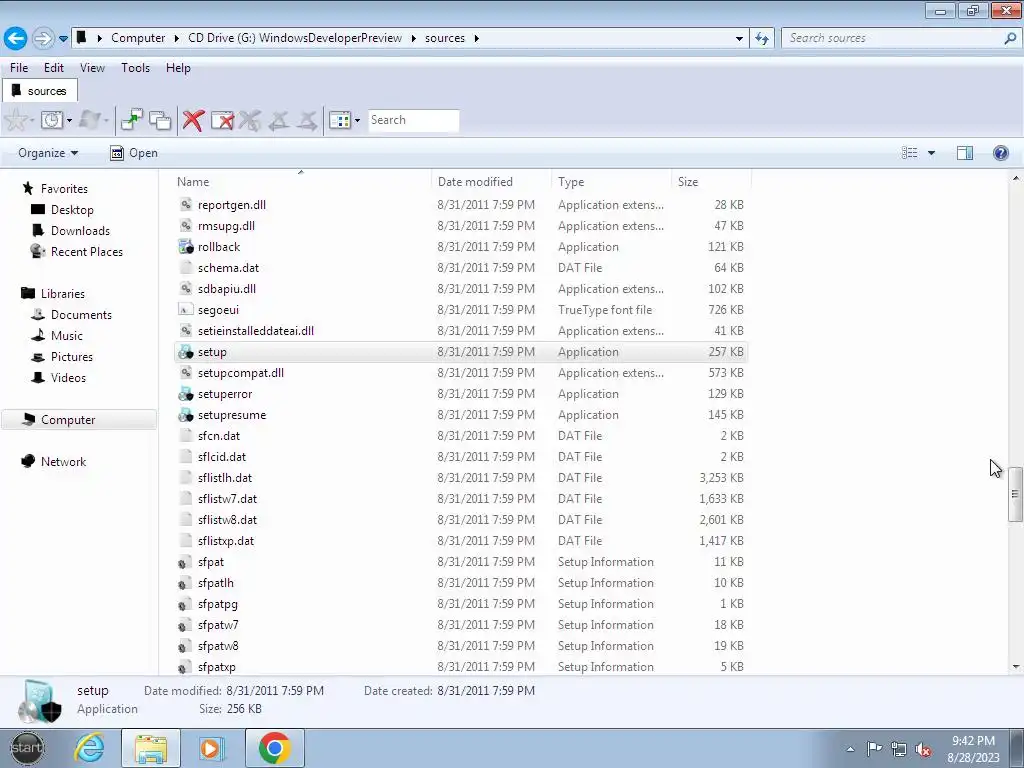This screenshot has height=768, width=1024.
Task: Click the segoeui font file icon
Action: [185, 310]
